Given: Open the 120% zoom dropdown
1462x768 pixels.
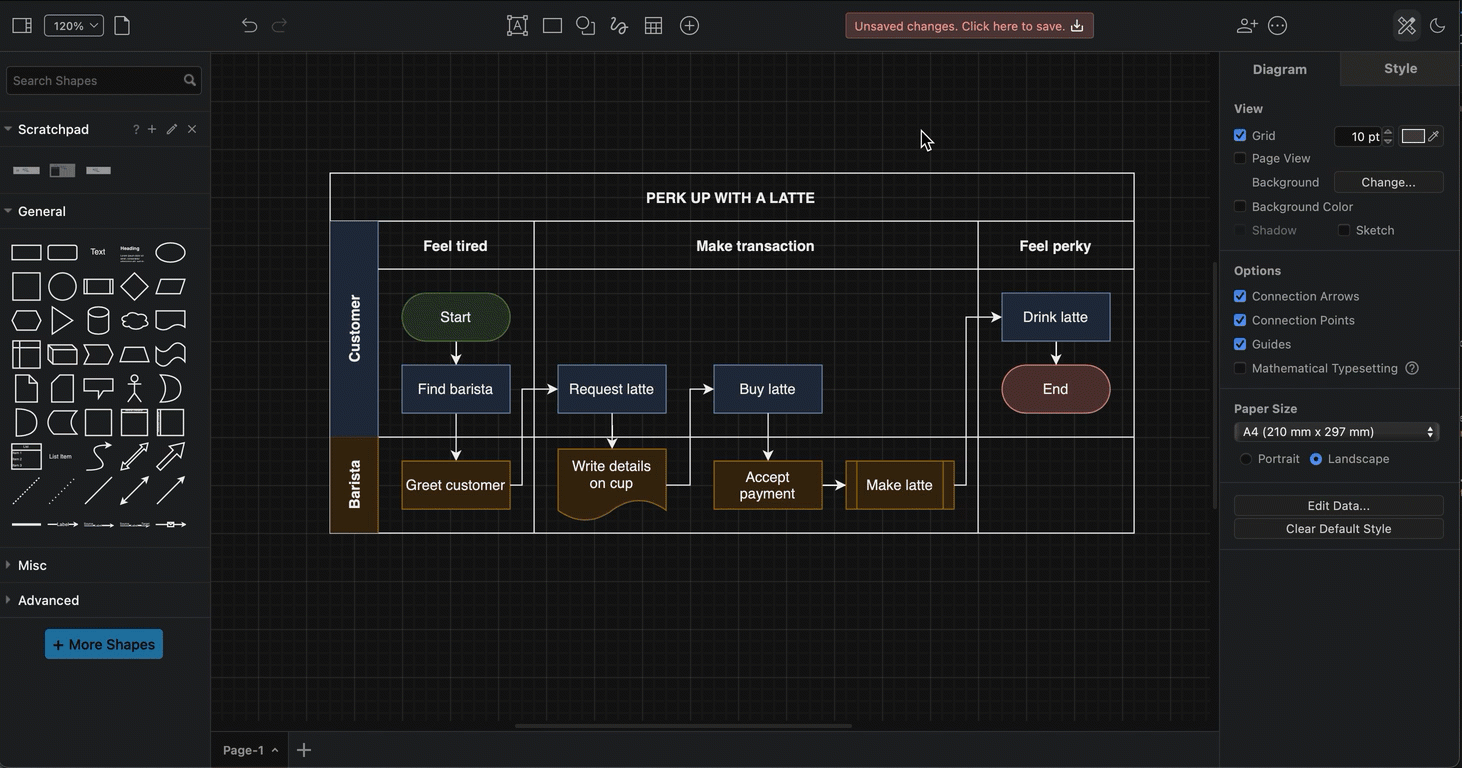Looking at the screenshot, I should (74, 26).
